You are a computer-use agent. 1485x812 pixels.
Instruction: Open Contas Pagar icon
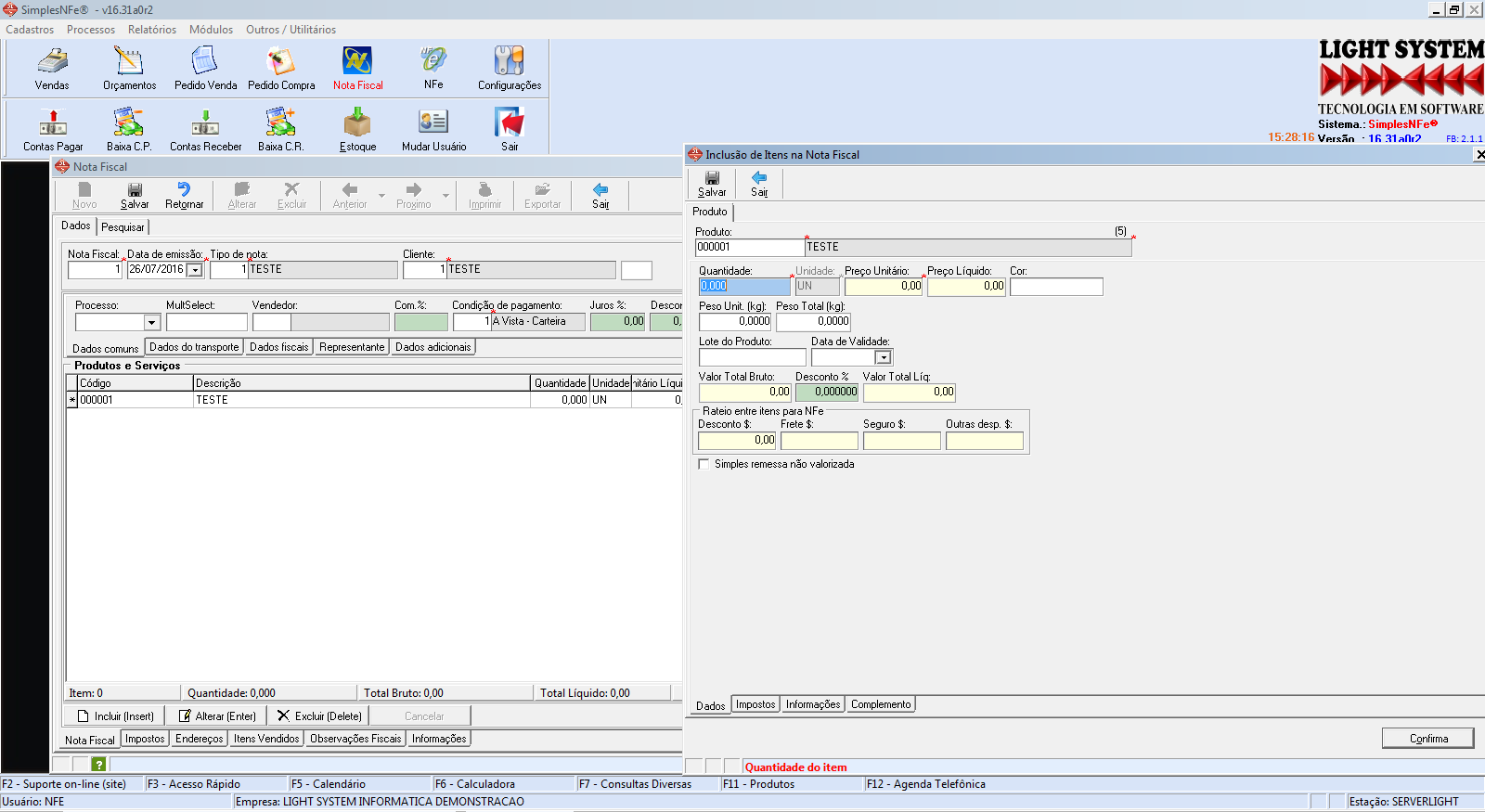(x=53, y=130)
